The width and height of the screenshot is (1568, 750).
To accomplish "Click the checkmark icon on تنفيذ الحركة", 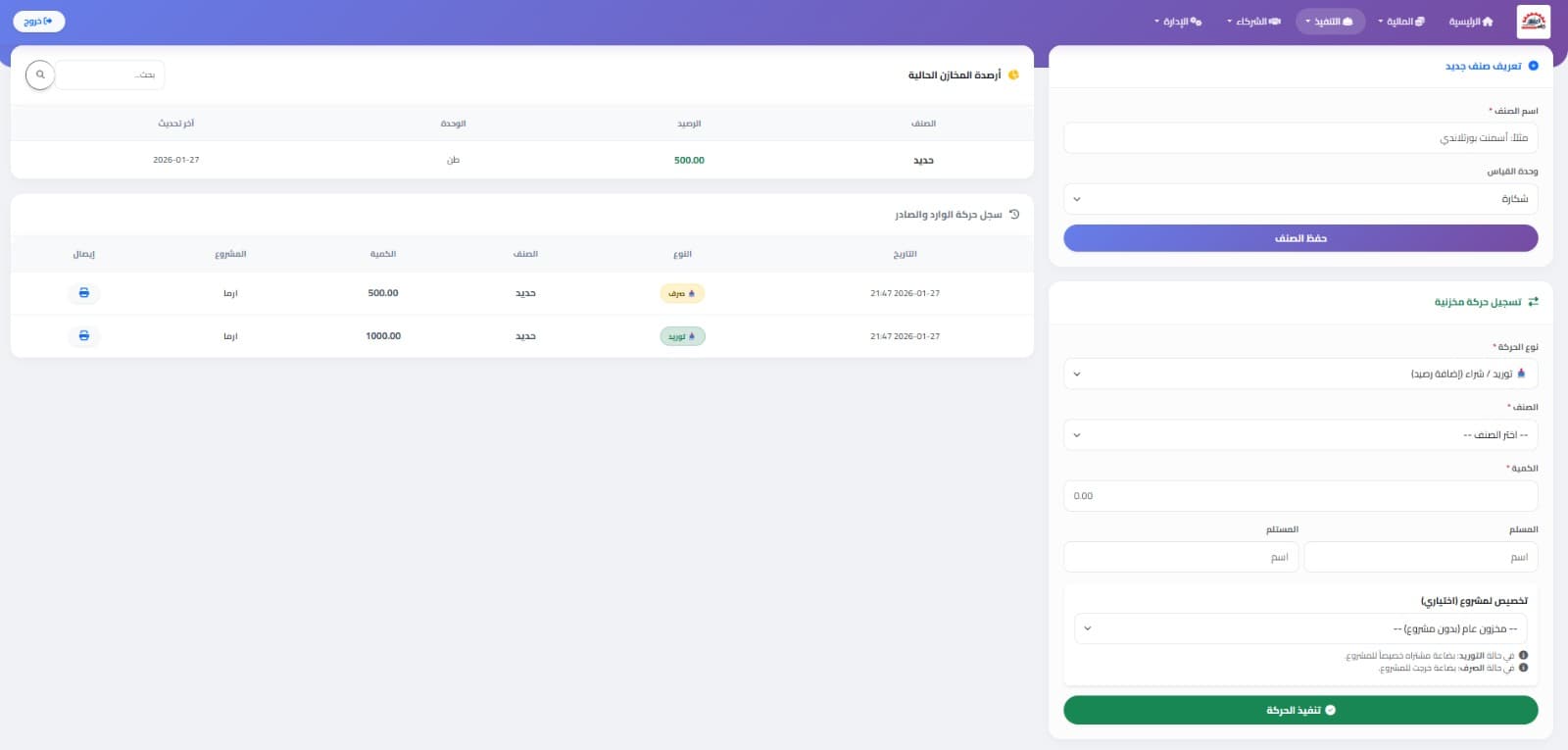I will click(1330, 710).
